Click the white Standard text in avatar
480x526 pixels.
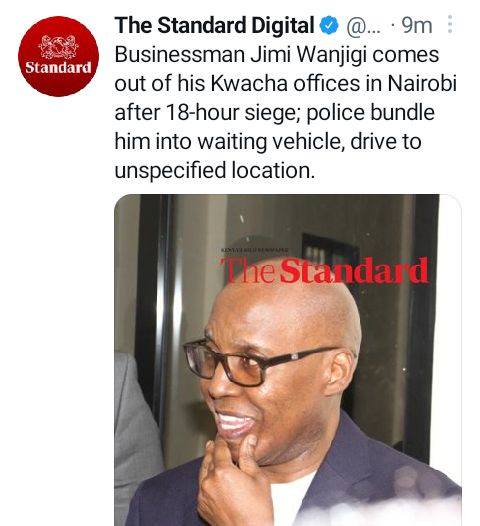coord(58,67)
